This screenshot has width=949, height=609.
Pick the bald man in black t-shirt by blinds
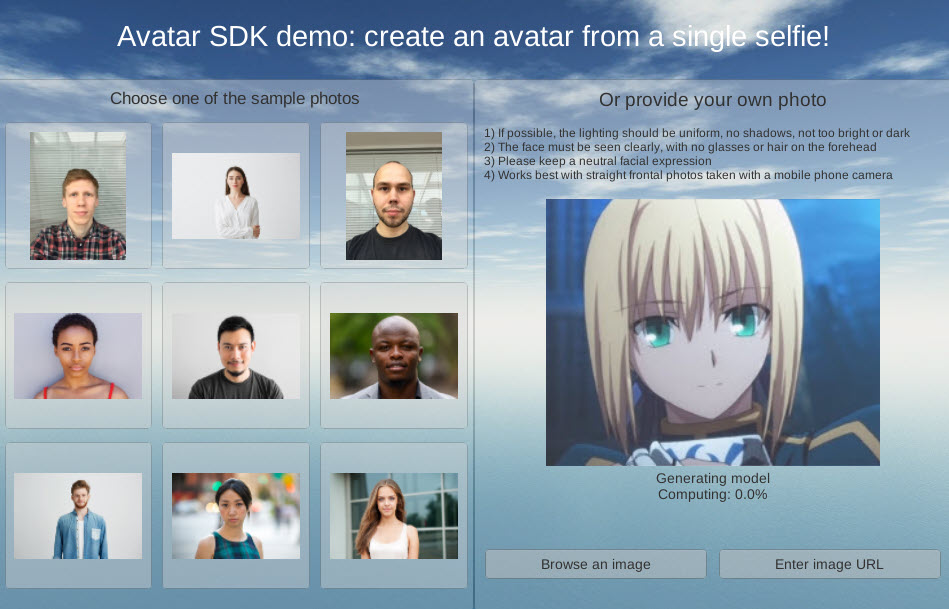coord(394,196)
